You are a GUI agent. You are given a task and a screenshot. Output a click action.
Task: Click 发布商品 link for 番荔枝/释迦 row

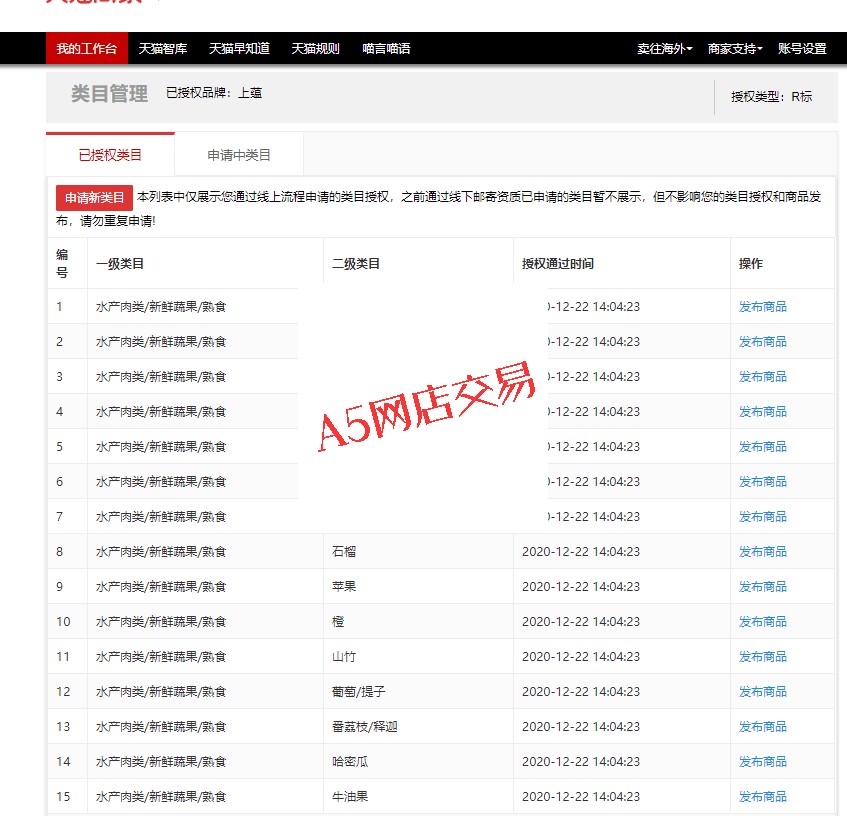coord(763,726)
